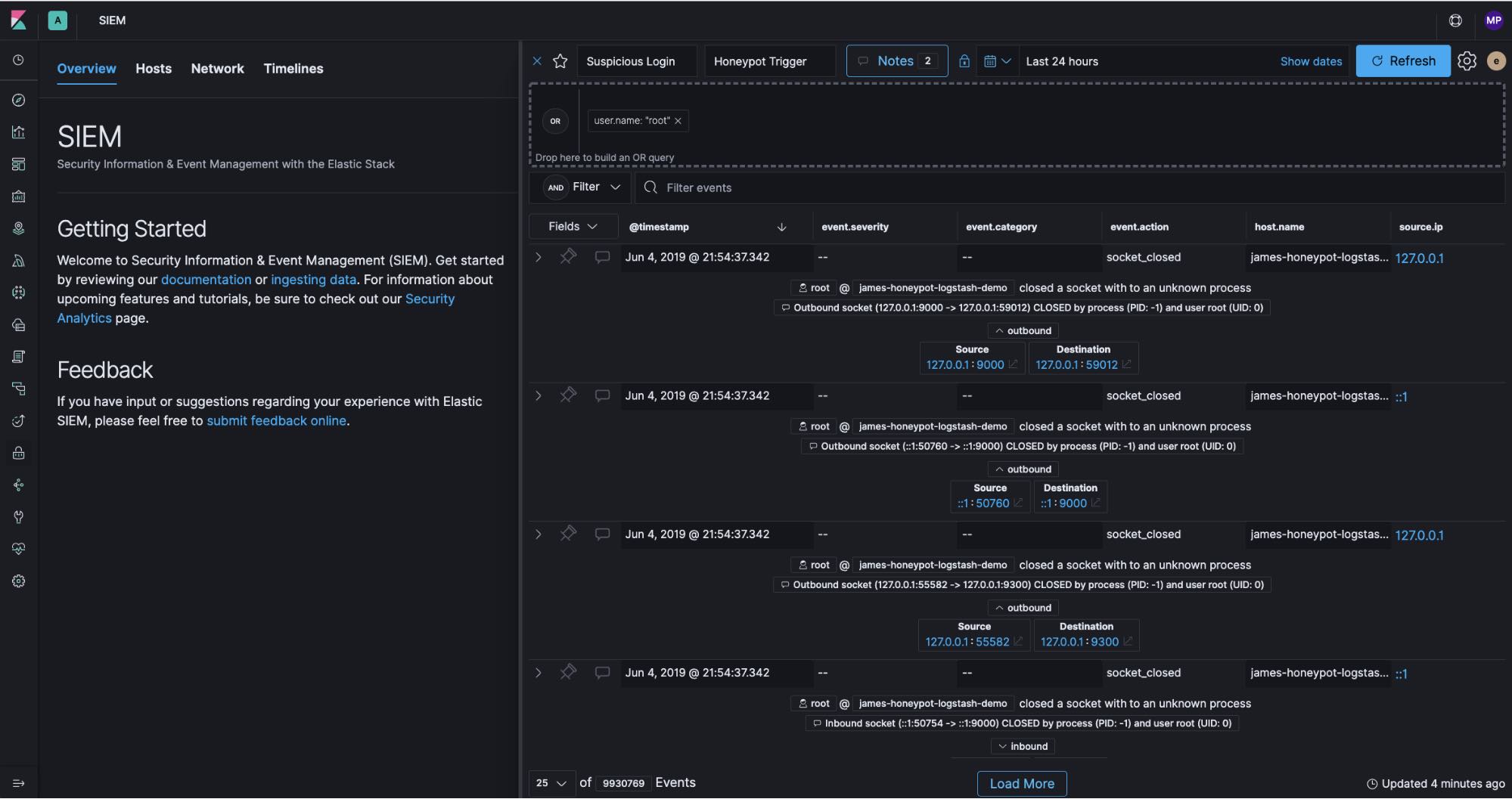Open Infrastructure cloud-server icon in sidebar
This screenshot has width=1512, height=799.
click(x=19, y=325)
